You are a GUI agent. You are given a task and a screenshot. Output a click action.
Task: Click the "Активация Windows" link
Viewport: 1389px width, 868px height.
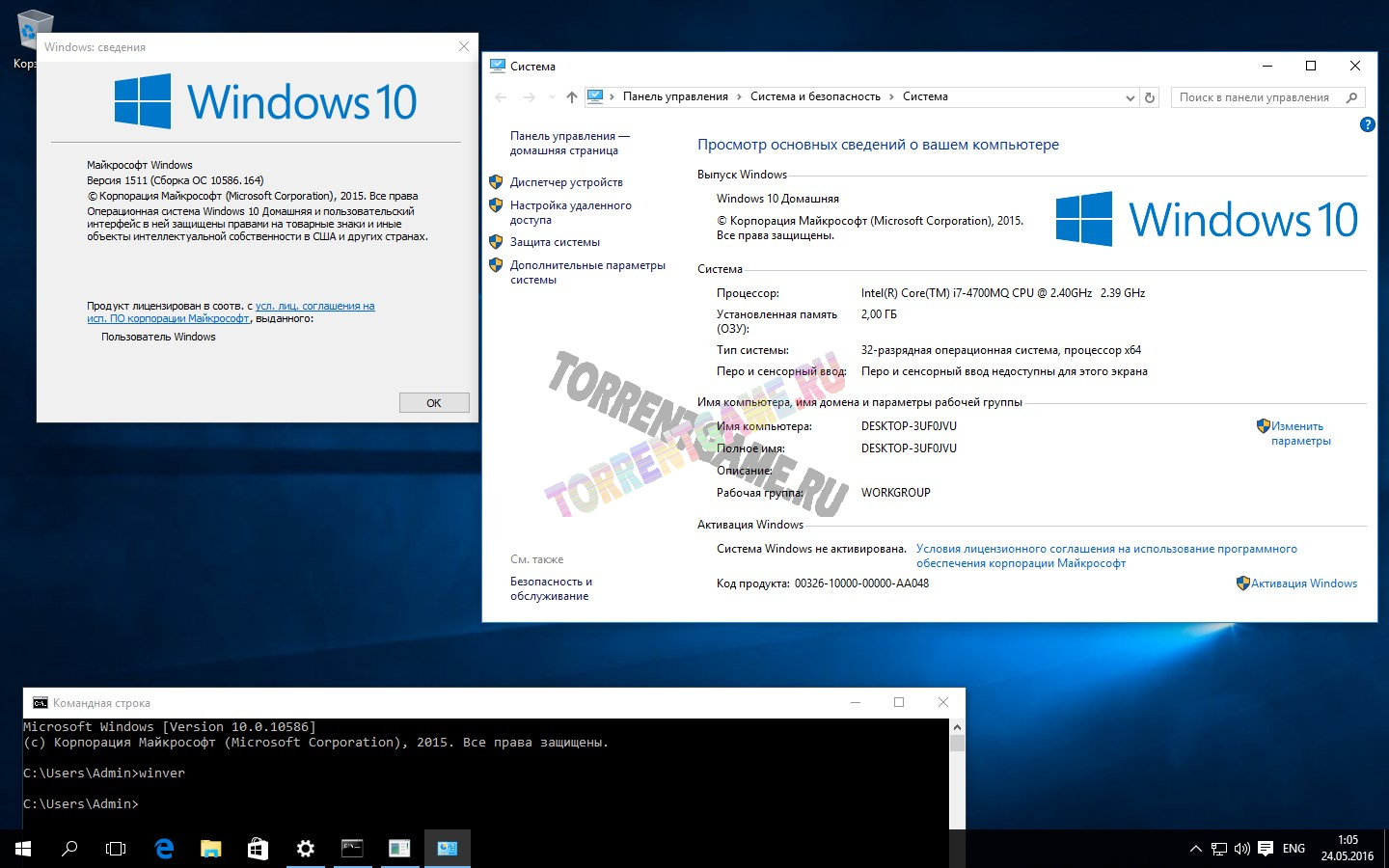click(x=1303, y=583)
